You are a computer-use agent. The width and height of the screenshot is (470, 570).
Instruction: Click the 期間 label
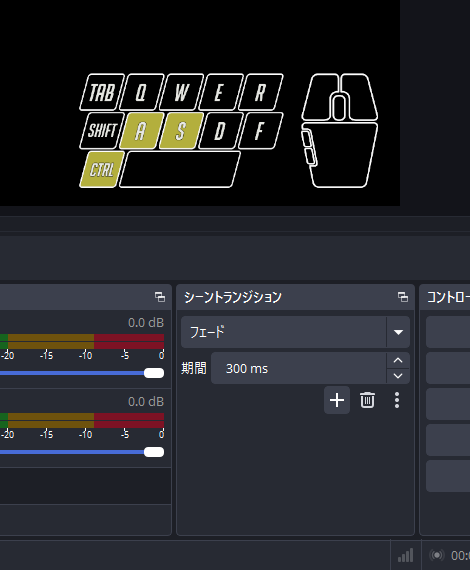pyautogui.click(x=194, y=368)
